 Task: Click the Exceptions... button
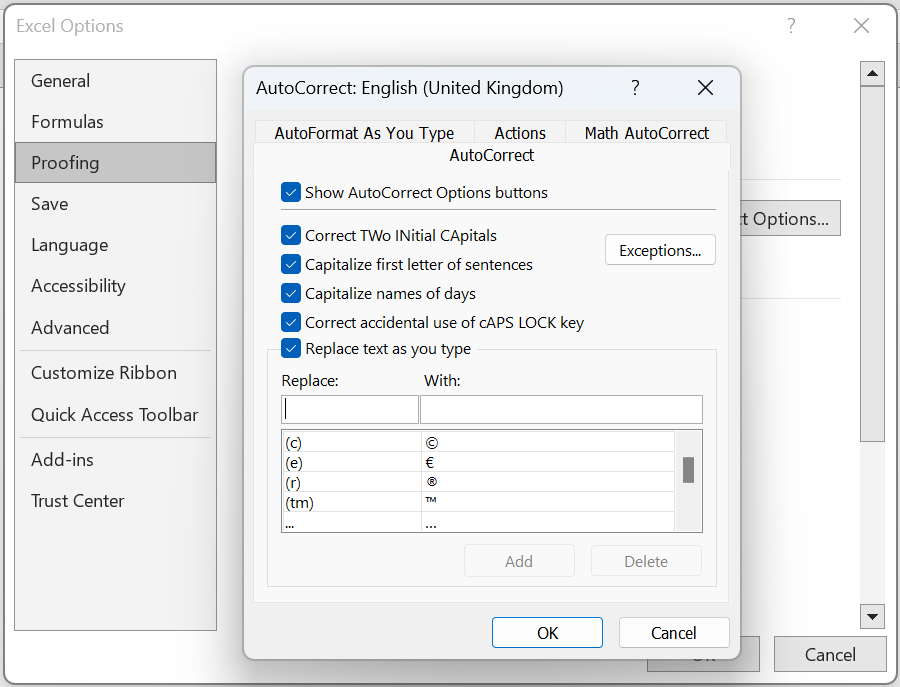[x=660, y=250]
